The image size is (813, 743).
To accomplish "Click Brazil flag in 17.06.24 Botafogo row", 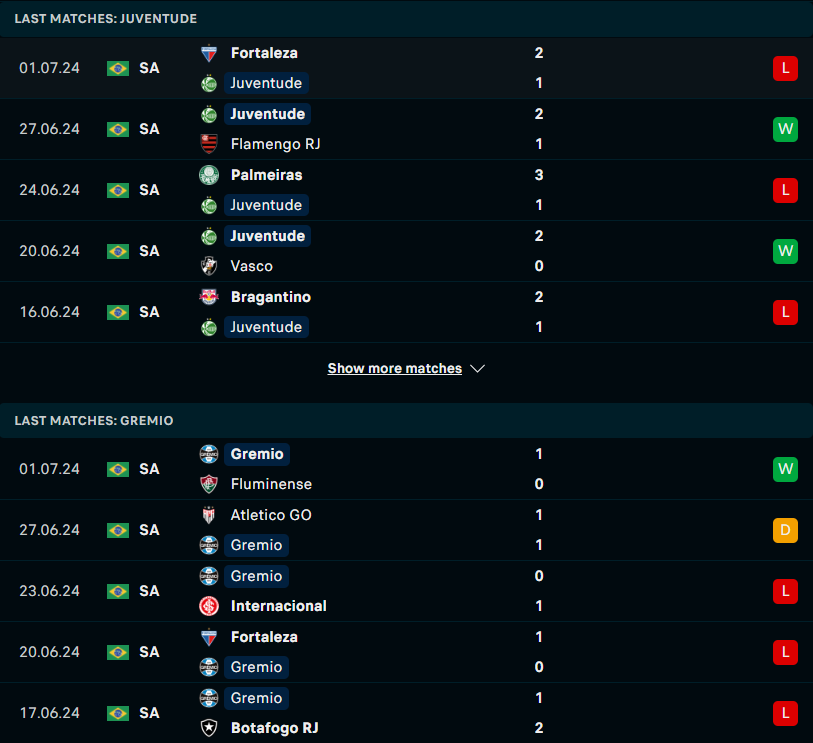I will pos(118,713).
